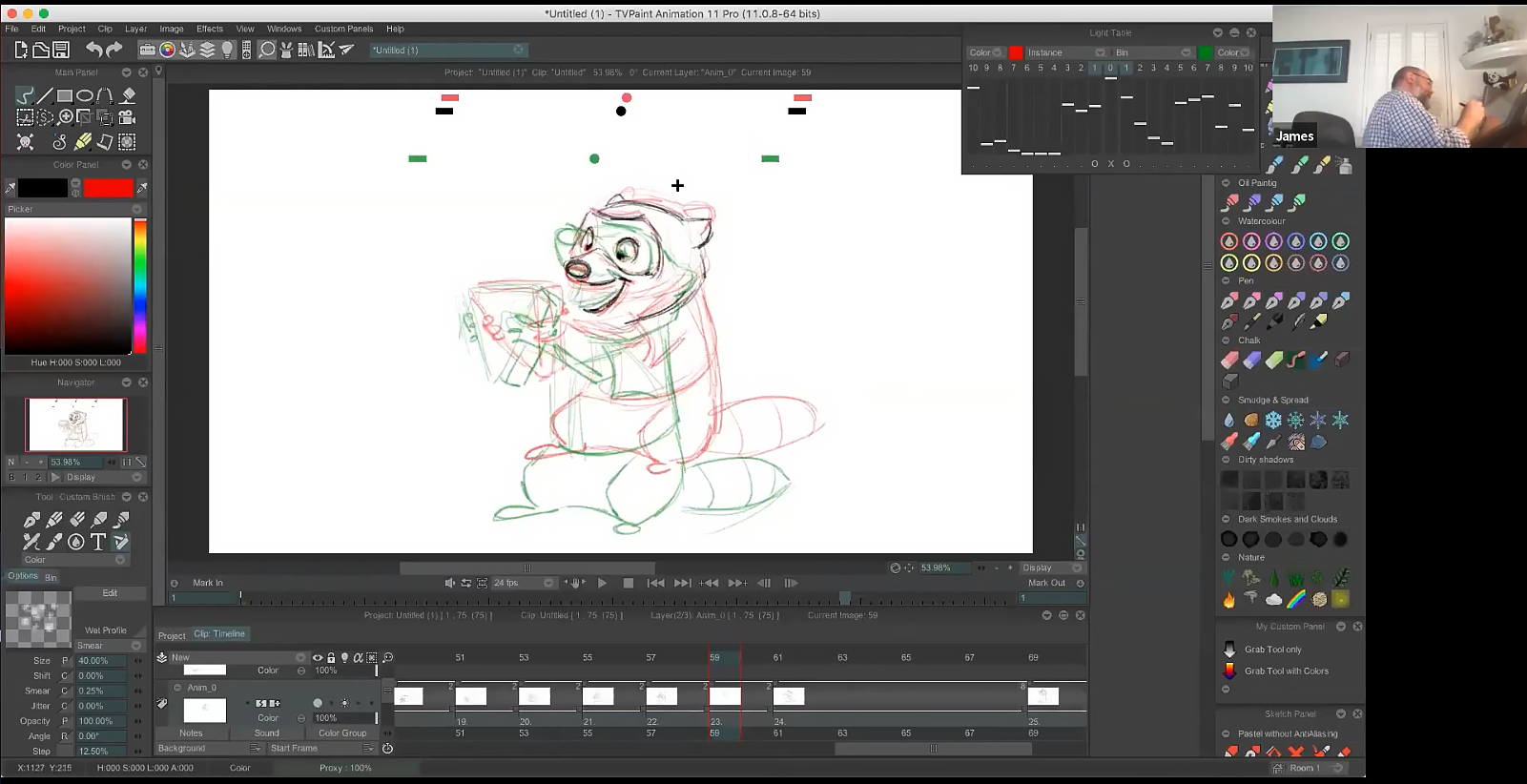Play the animation

pos(602,583)
